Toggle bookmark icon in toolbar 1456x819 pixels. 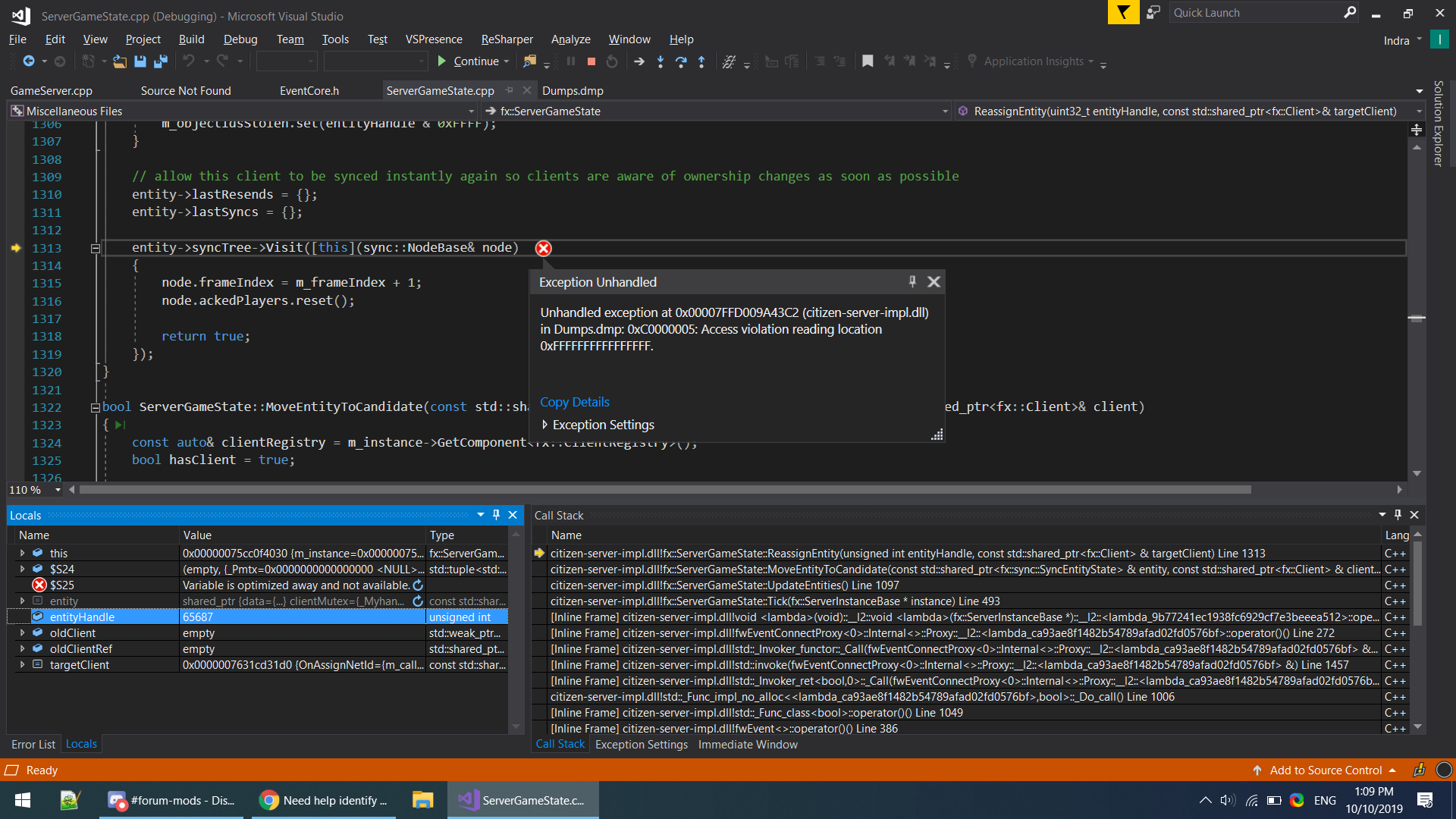[868, 61]
